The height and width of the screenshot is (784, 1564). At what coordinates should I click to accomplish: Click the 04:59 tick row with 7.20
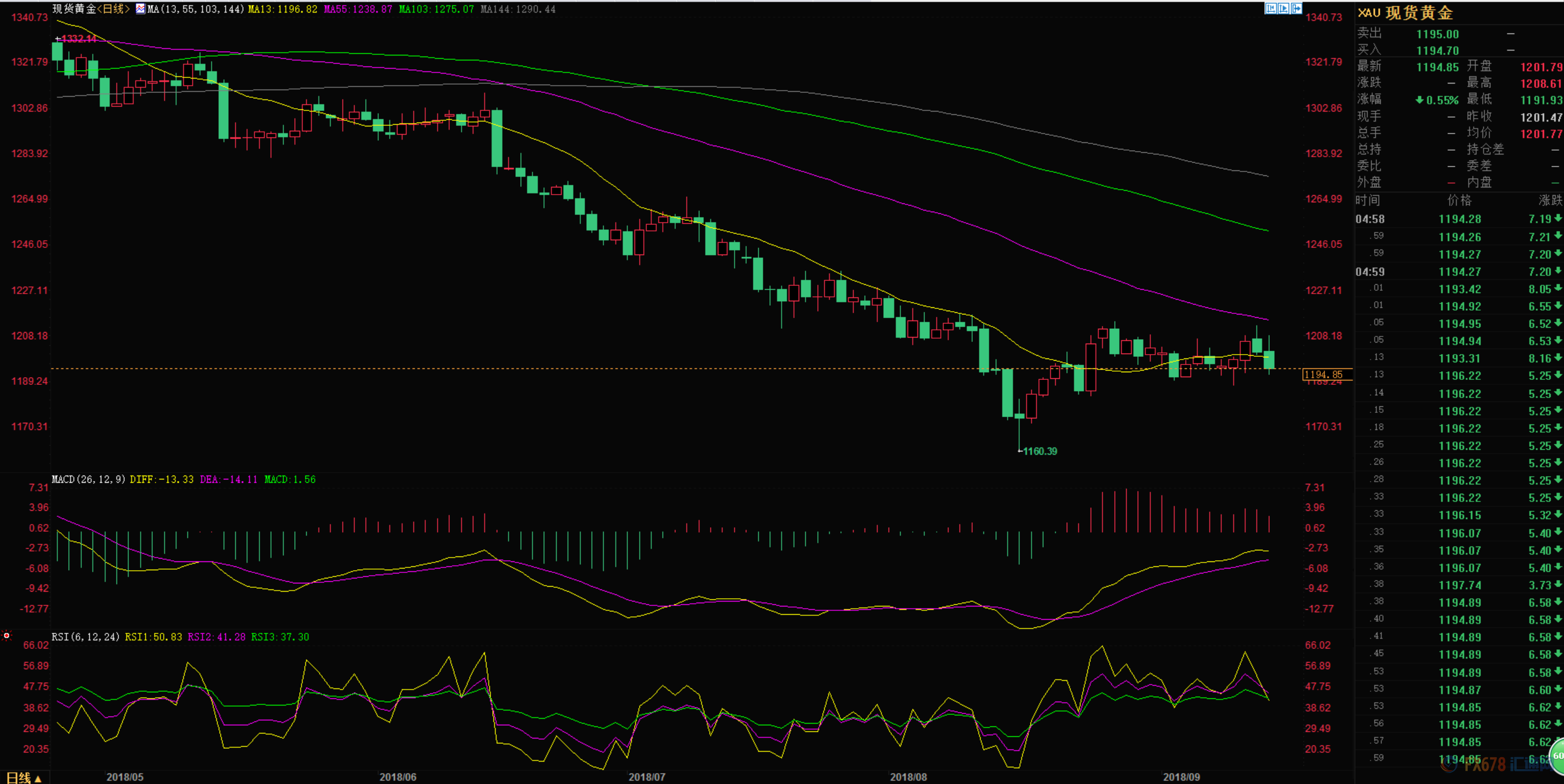pos(1460,272)
